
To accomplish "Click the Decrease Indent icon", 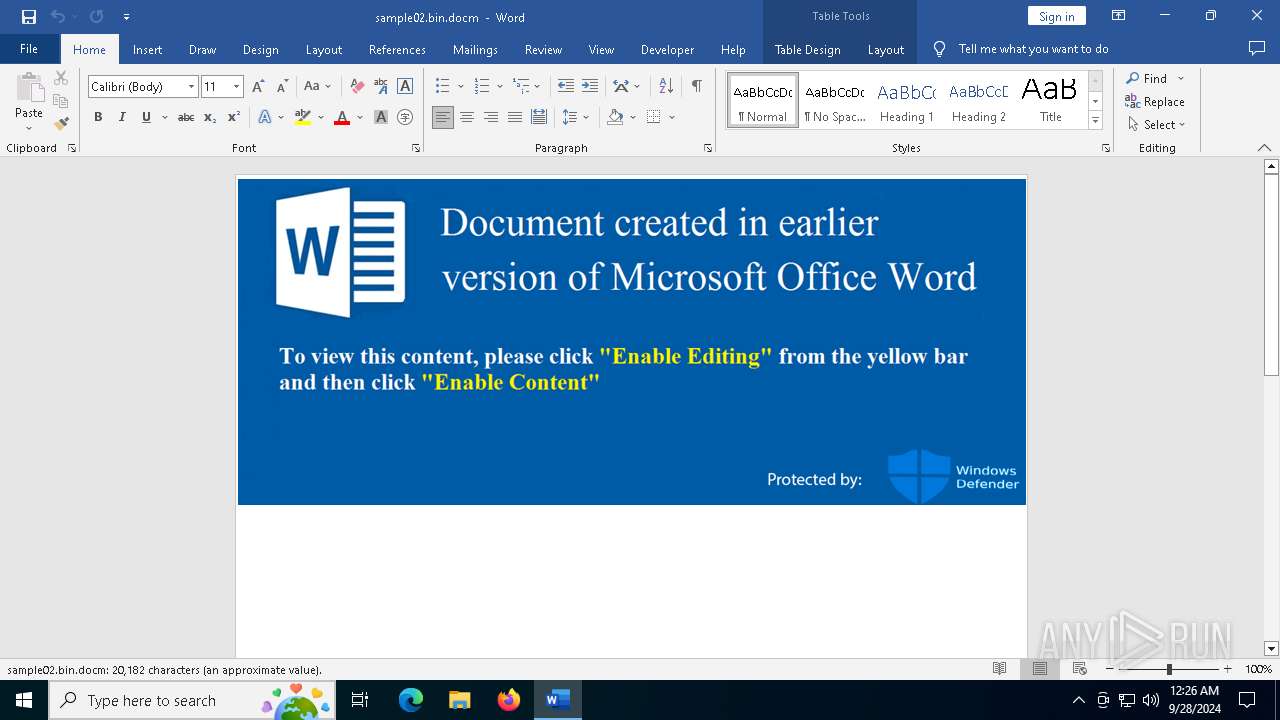I will (x=566, y=86).
